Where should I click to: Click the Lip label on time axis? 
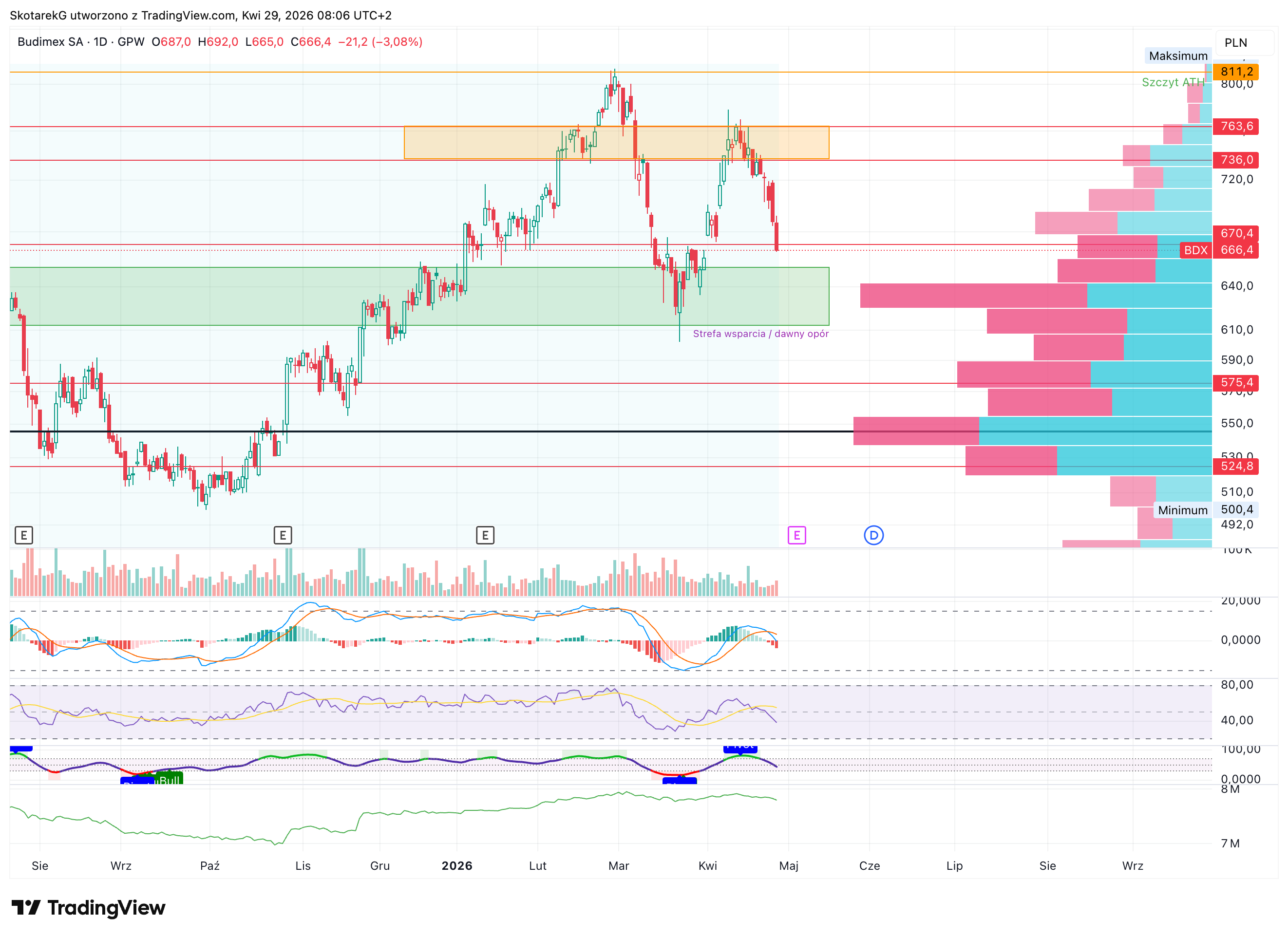point(955,865)
